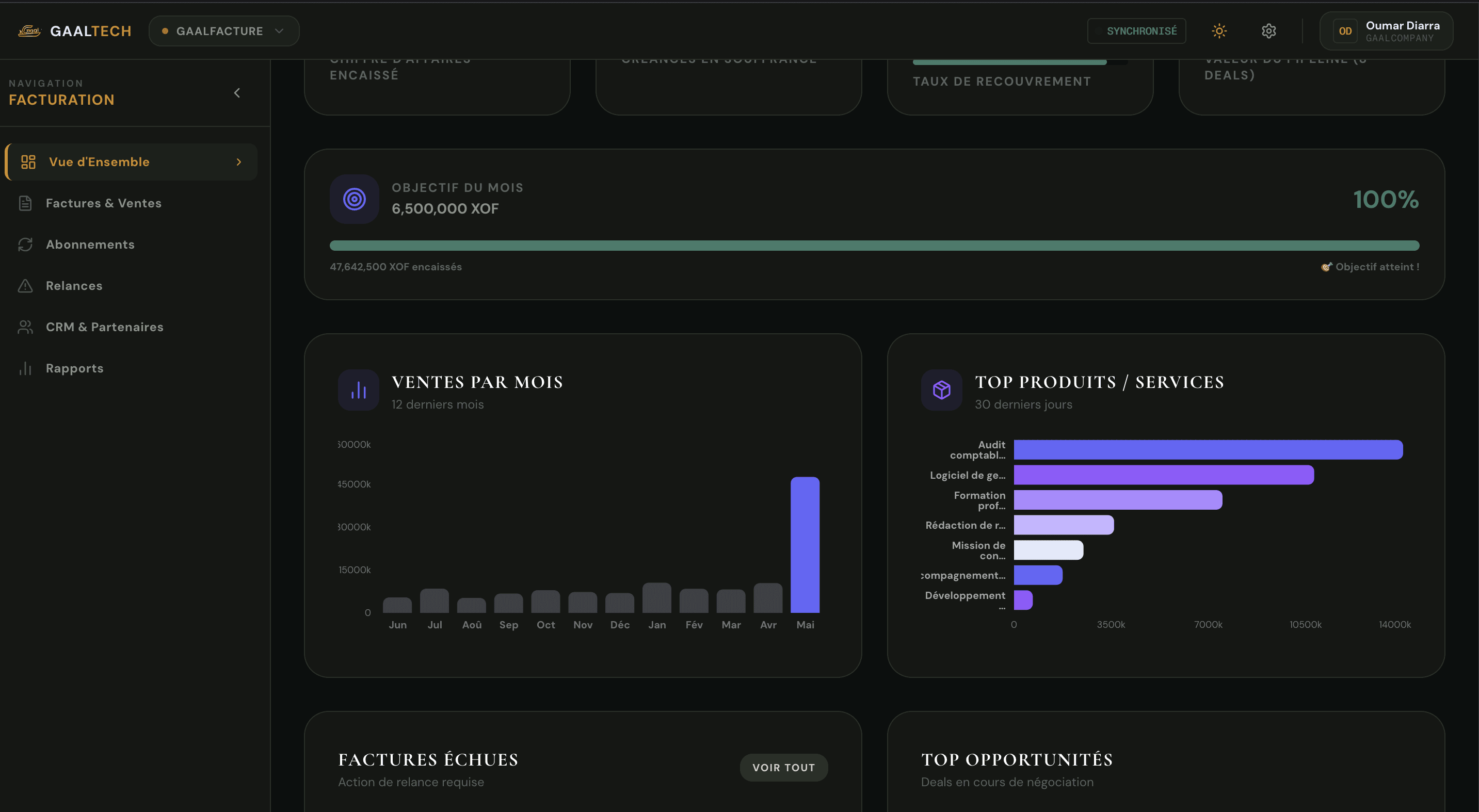Click the 'Action de relance requise' text
Screen dimensions: 1479x812
tap(411, 782)
